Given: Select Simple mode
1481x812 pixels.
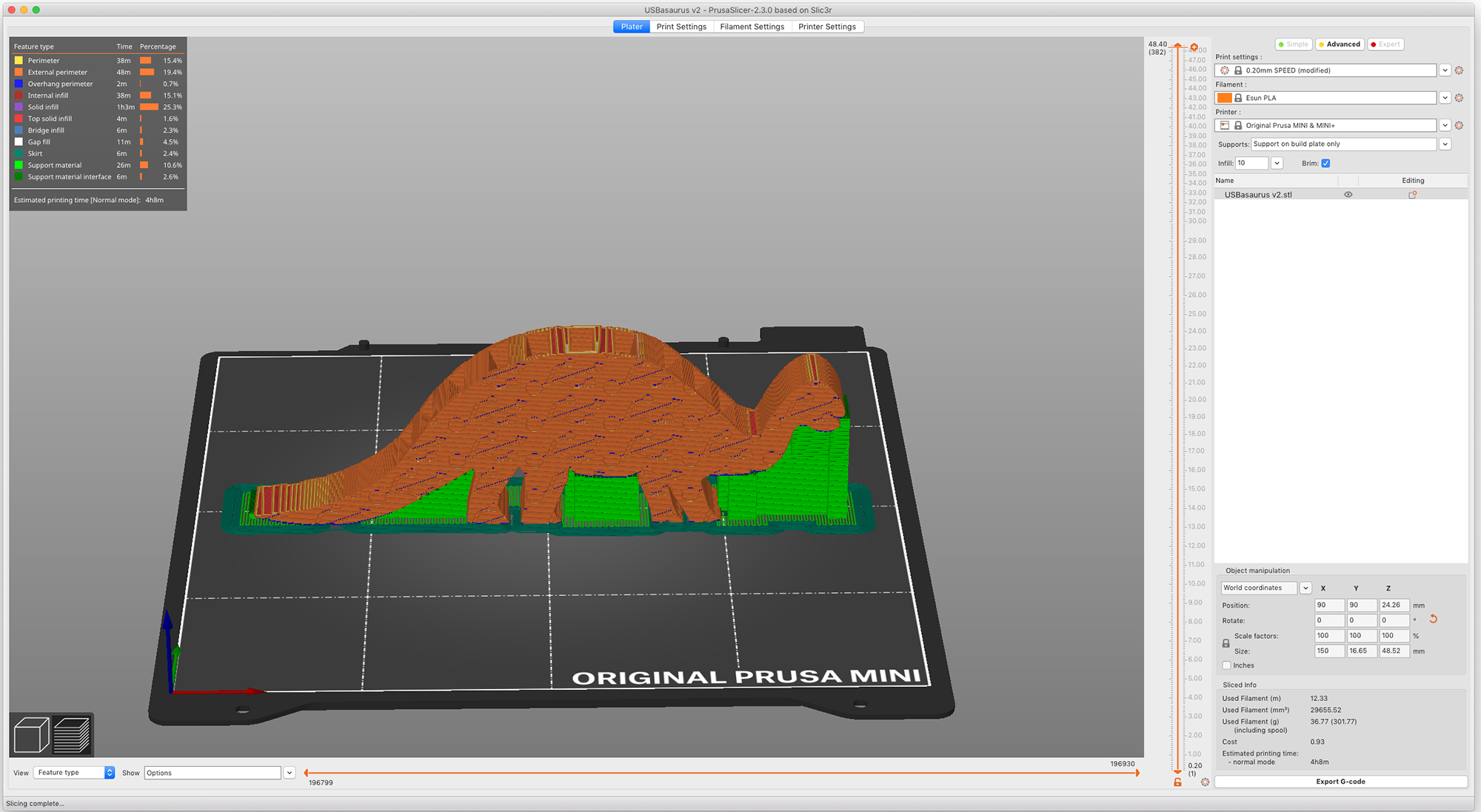Looking at the screenshot, I should [x=1294, y=44].
